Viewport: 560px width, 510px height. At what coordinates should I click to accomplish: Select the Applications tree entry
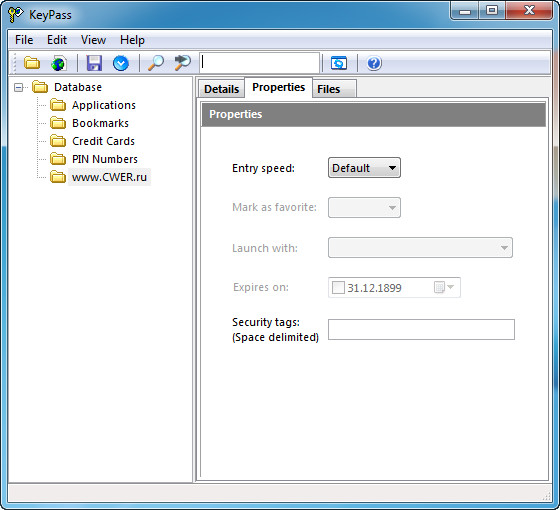104,105
